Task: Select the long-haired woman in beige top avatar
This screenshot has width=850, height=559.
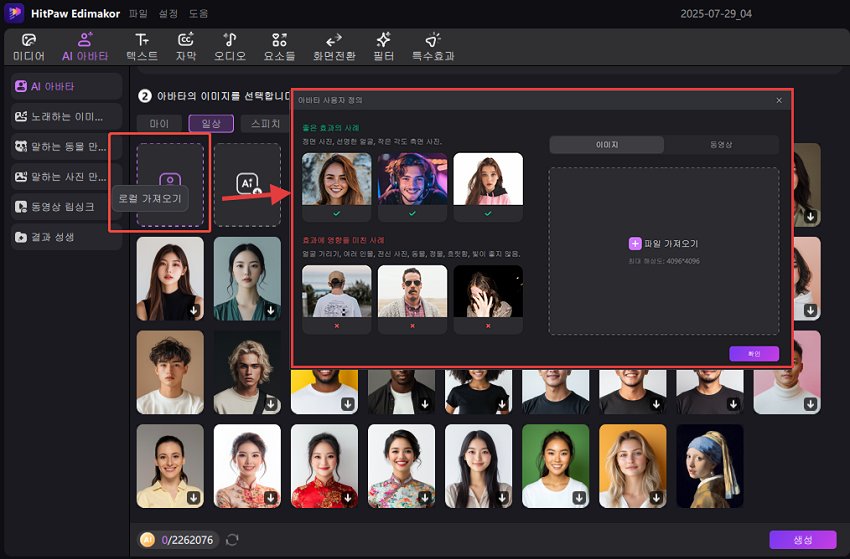Action: (x=478, y=466)
